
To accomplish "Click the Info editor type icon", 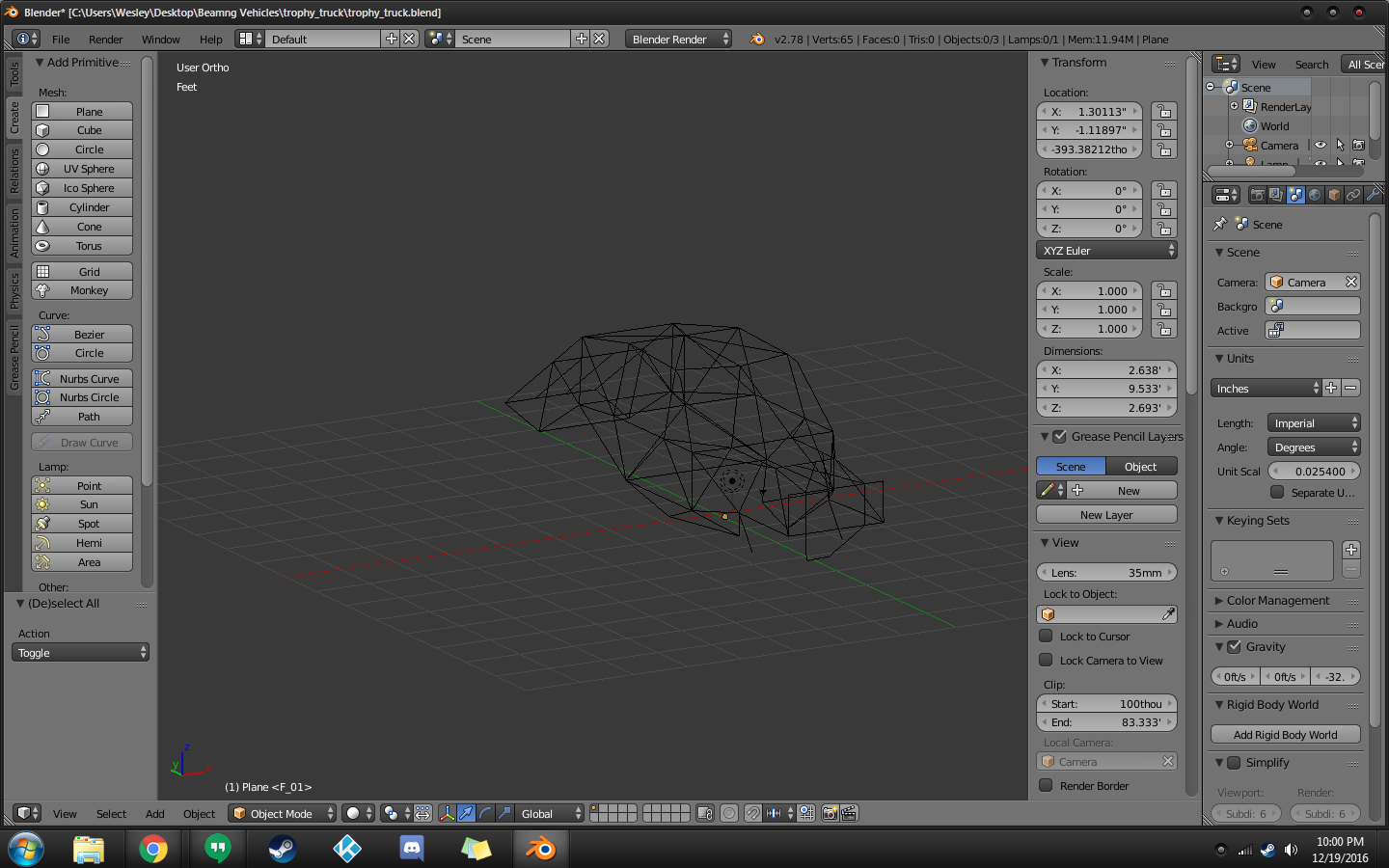I will point(27,39).
